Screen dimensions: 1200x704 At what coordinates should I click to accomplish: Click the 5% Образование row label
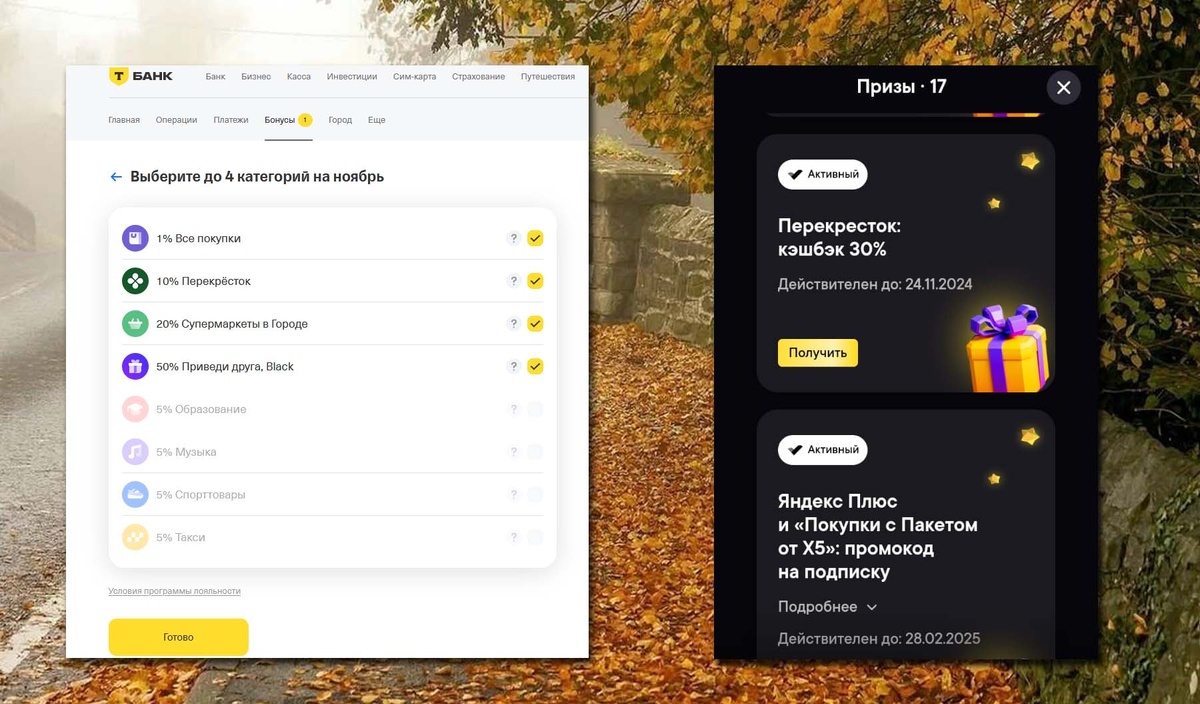[x=201, y=409]
